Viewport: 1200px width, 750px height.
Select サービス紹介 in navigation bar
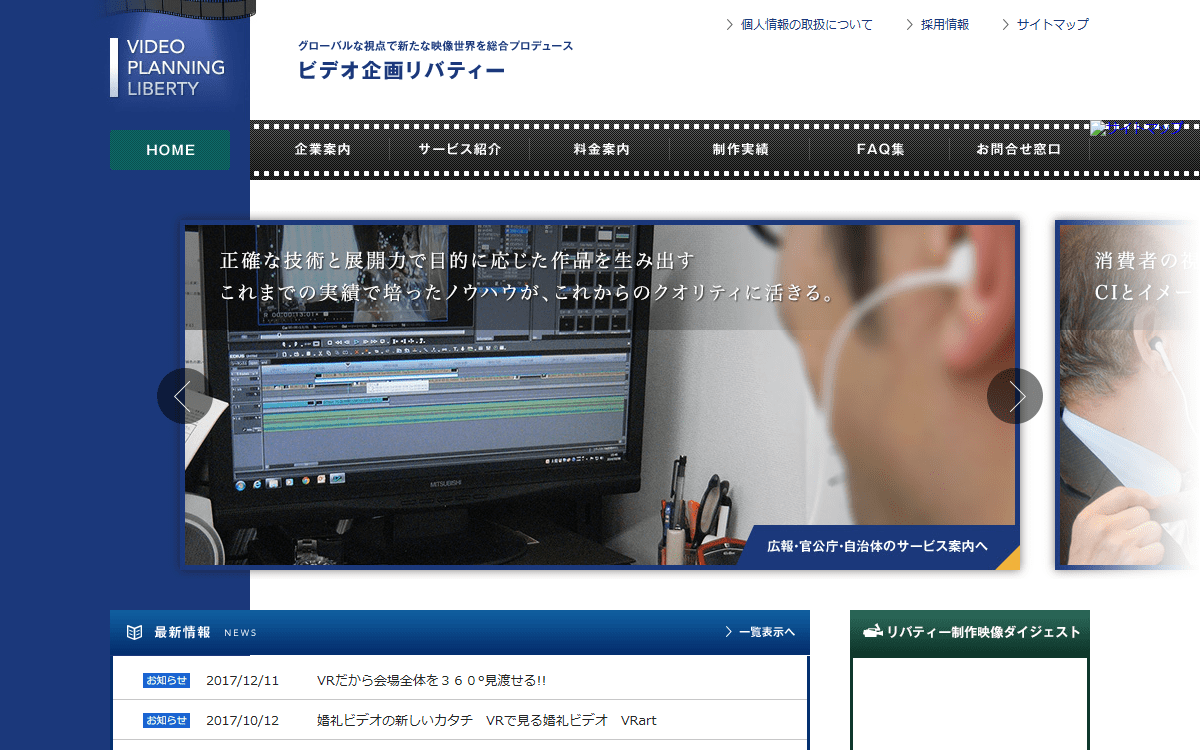point(460,150)
